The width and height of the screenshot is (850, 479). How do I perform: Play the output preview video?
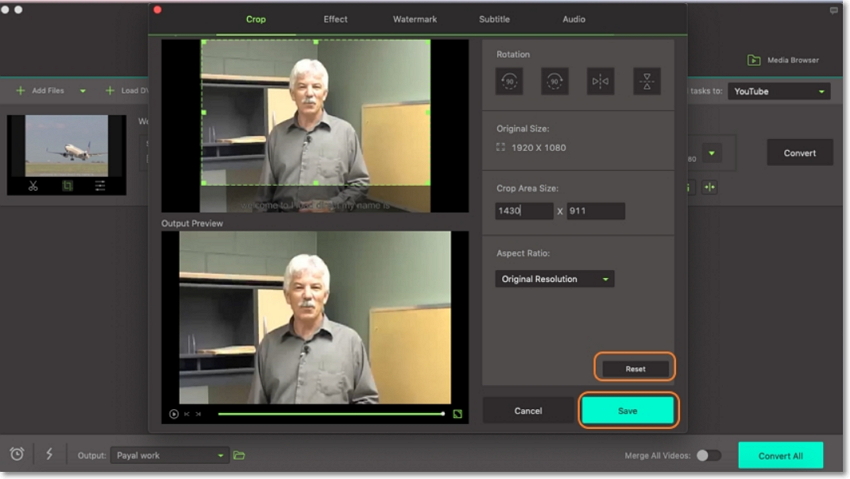[174, 413]
